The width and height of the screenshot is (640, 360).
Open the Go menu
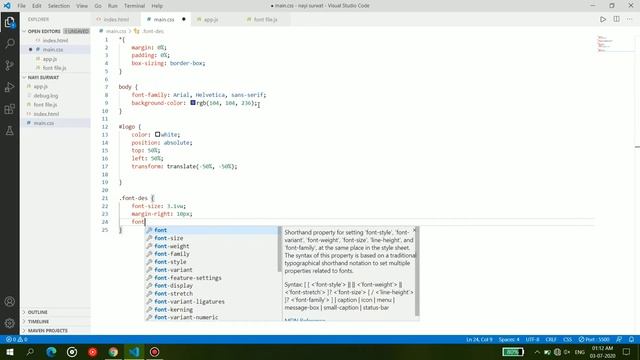[x=98, y=6]
